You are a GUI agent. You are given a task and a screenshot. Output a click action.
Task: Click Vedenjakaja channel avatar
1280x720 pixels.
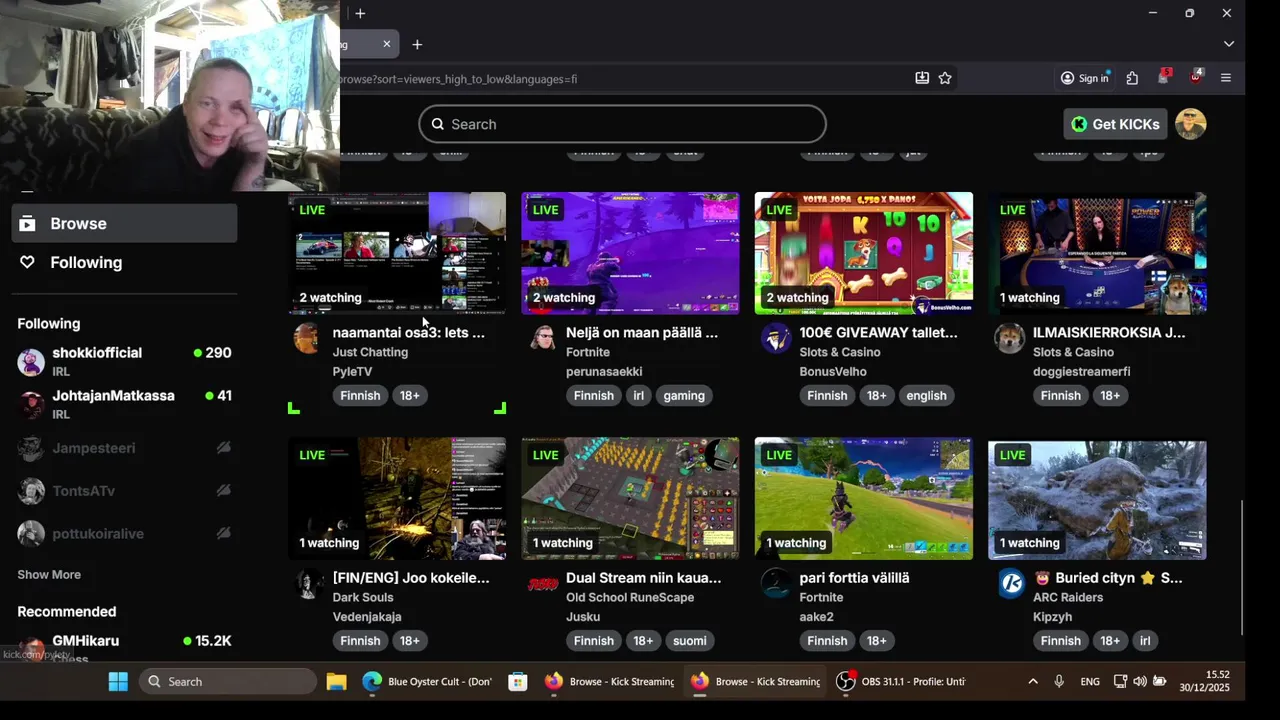(x=309, y=583)
